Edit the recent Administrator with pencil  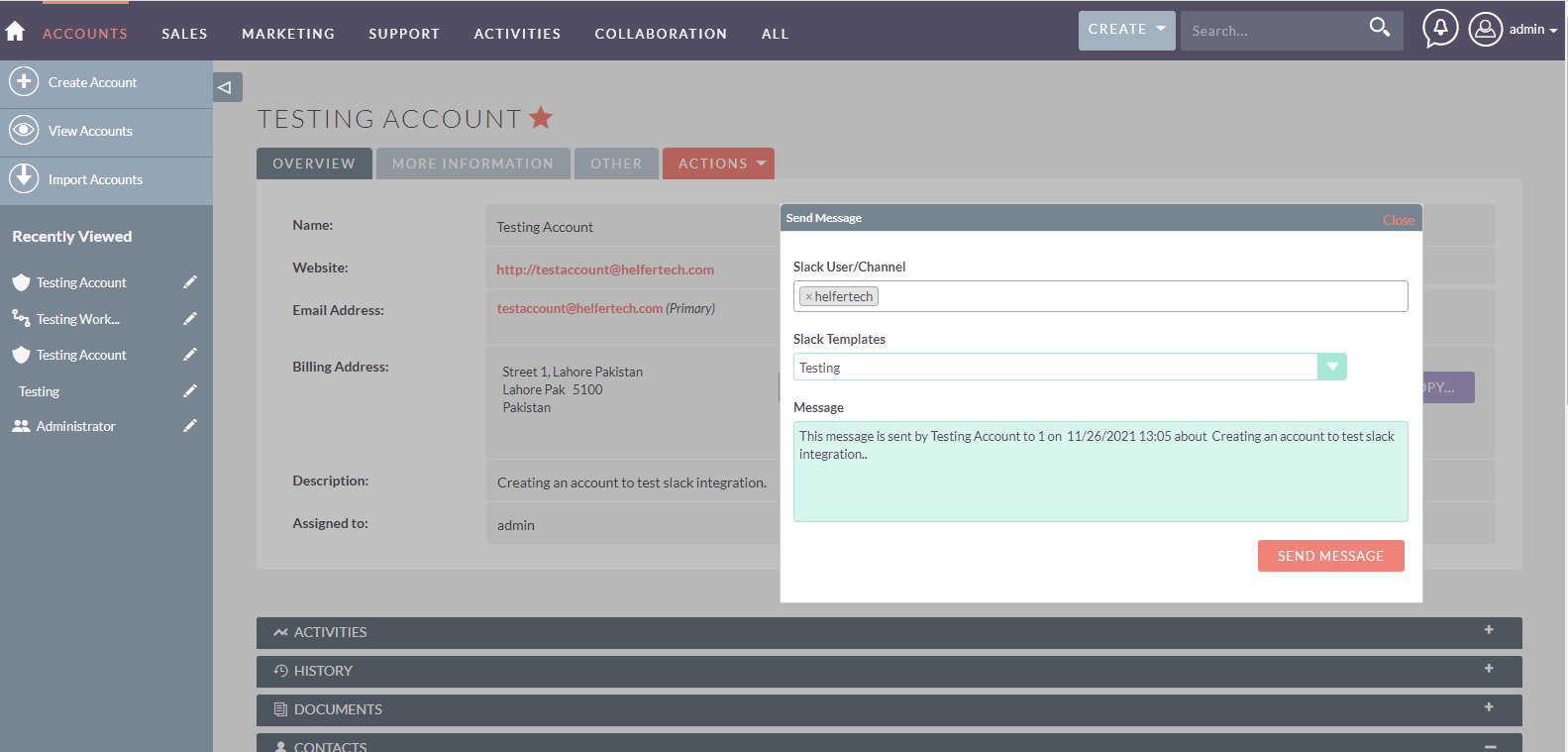tap(190, 426)
